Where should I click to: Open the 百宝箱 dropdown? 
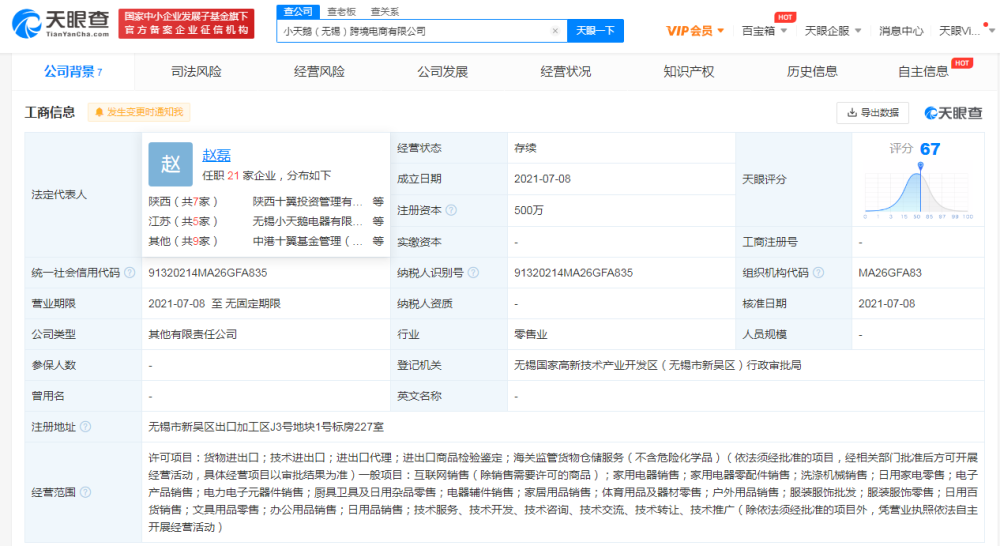click(765, 31)
